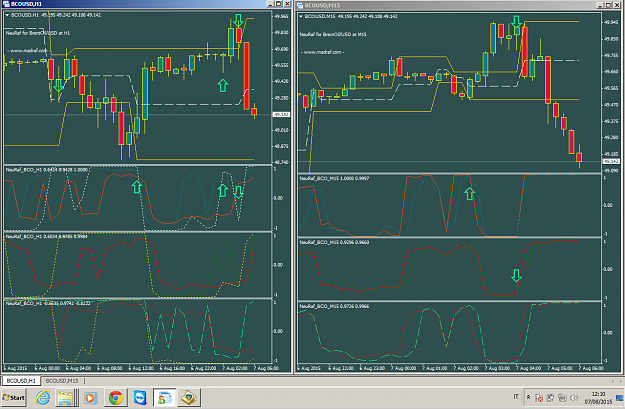Open the Windows Start menu

[14, 397]
